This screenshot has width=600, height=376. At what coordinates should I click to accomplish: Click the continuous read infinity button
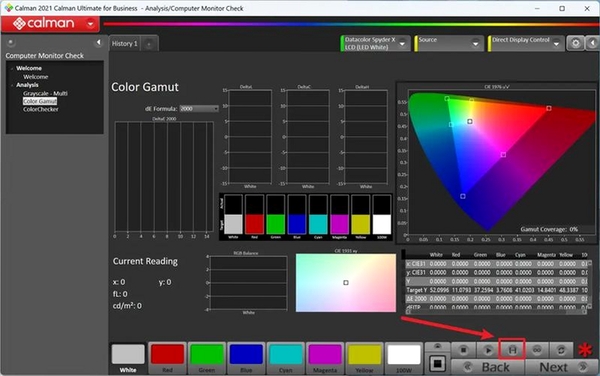(537, 350)
